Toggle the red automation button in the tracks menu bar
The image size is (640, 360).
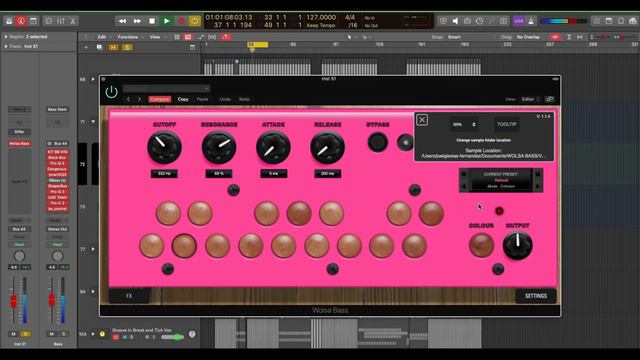point(188,37)
